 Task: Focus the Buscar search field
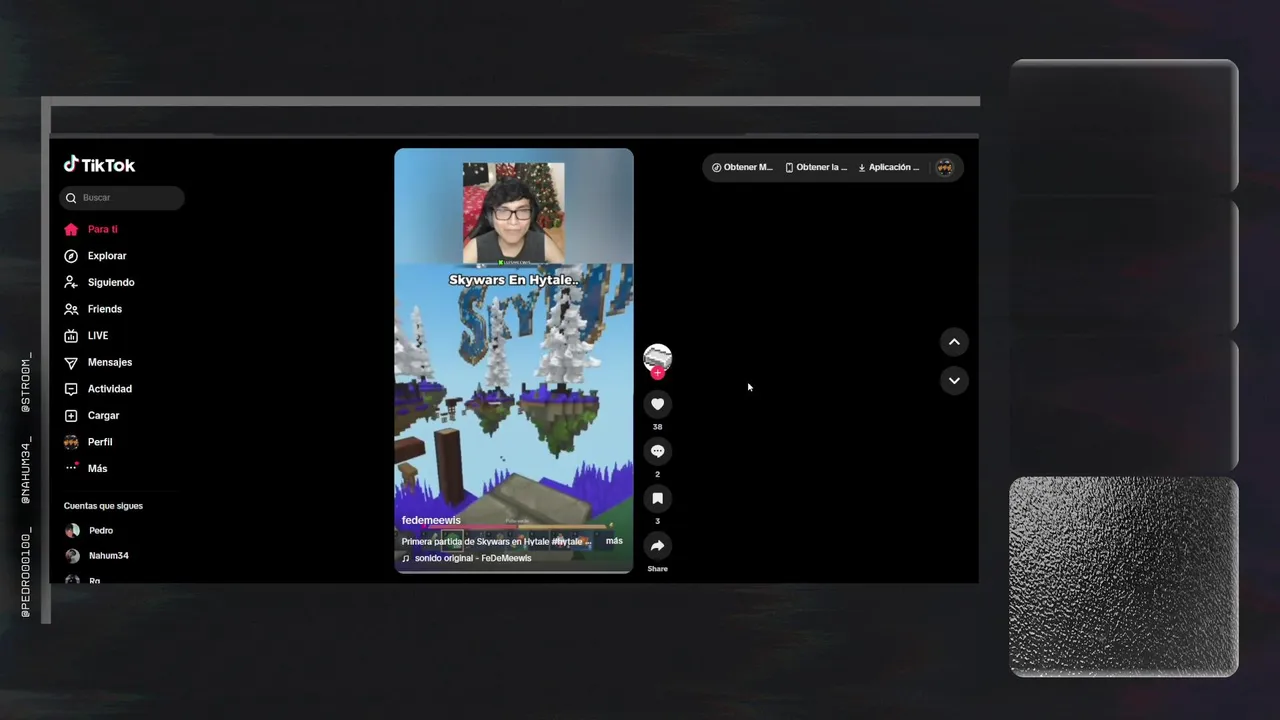pyautogui.click(x=122, y=198)
